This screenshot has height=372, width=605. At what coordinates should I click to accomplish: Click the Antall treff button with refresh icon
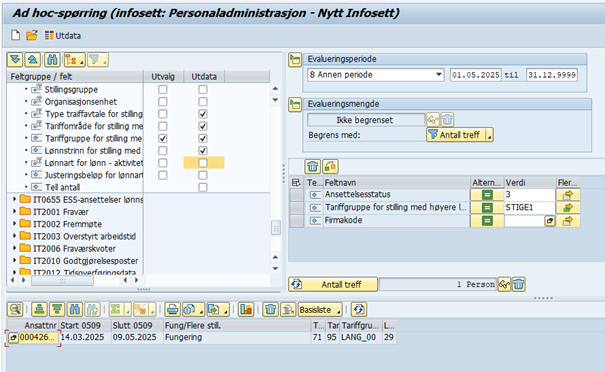333,285
